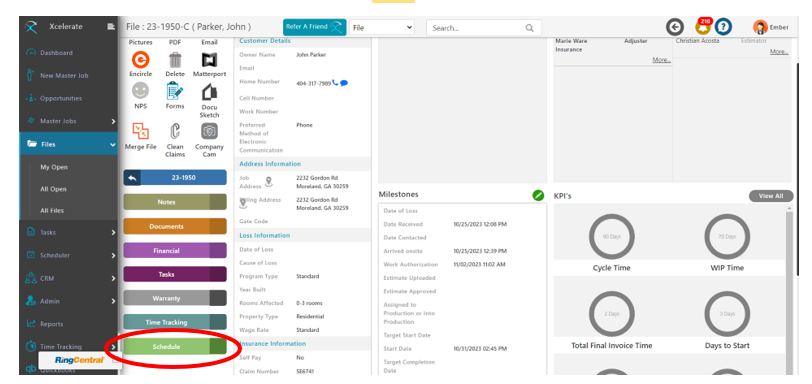Screen dimensions: 812x384
Task: Open the teal Time Tracking section button
Action: click(175, 322)
